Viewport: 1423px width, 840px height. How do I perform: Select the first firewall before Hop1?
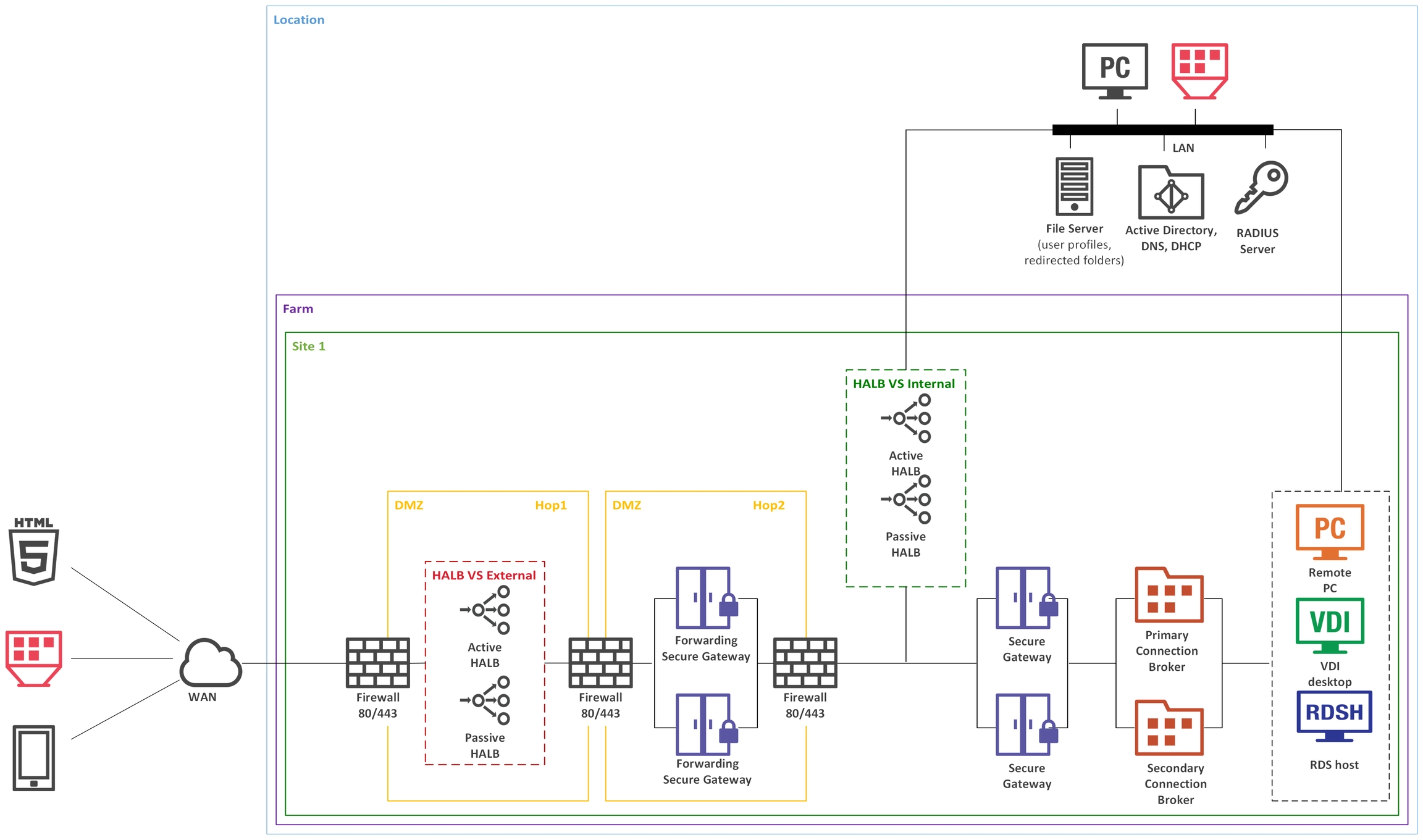[x=377, y=663]
